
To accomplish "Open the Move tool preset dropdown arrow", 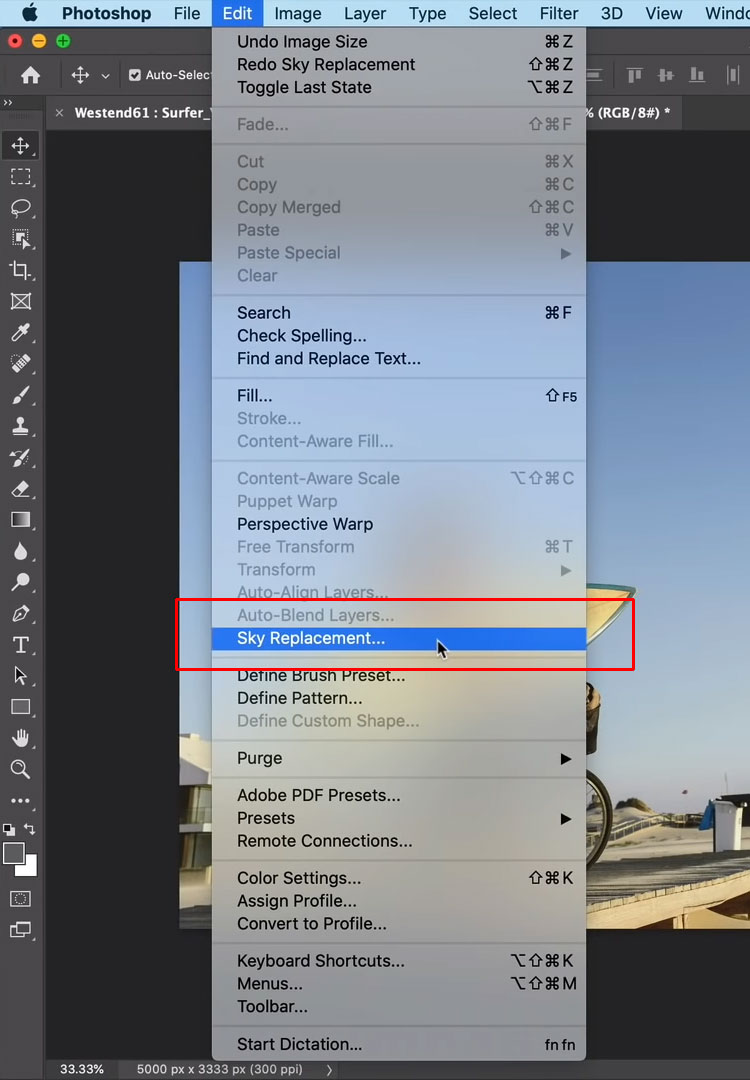I will [105, 76].
